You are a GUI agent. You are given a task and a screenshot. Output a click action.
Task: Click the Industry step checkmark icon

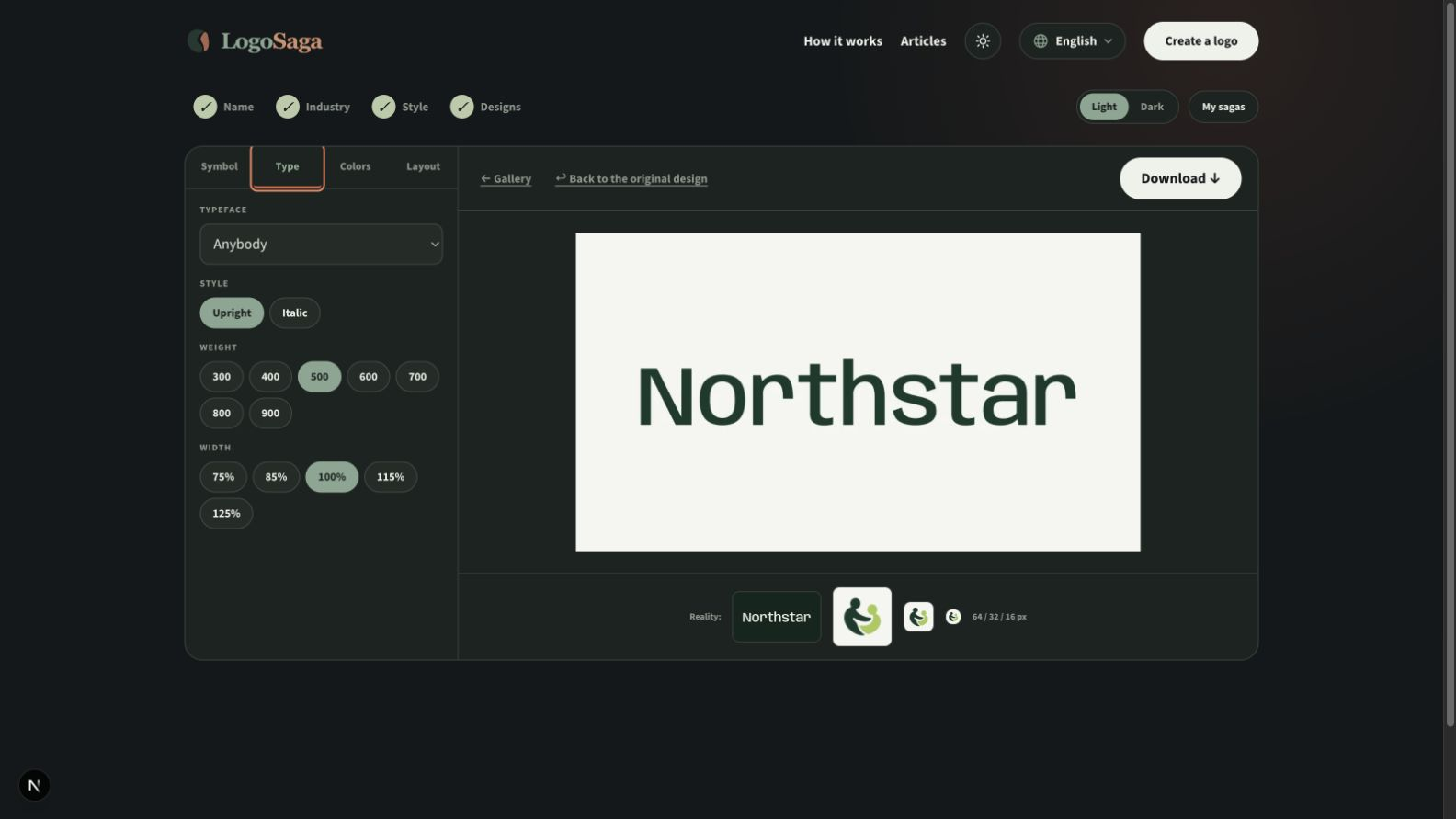point(288,107)
